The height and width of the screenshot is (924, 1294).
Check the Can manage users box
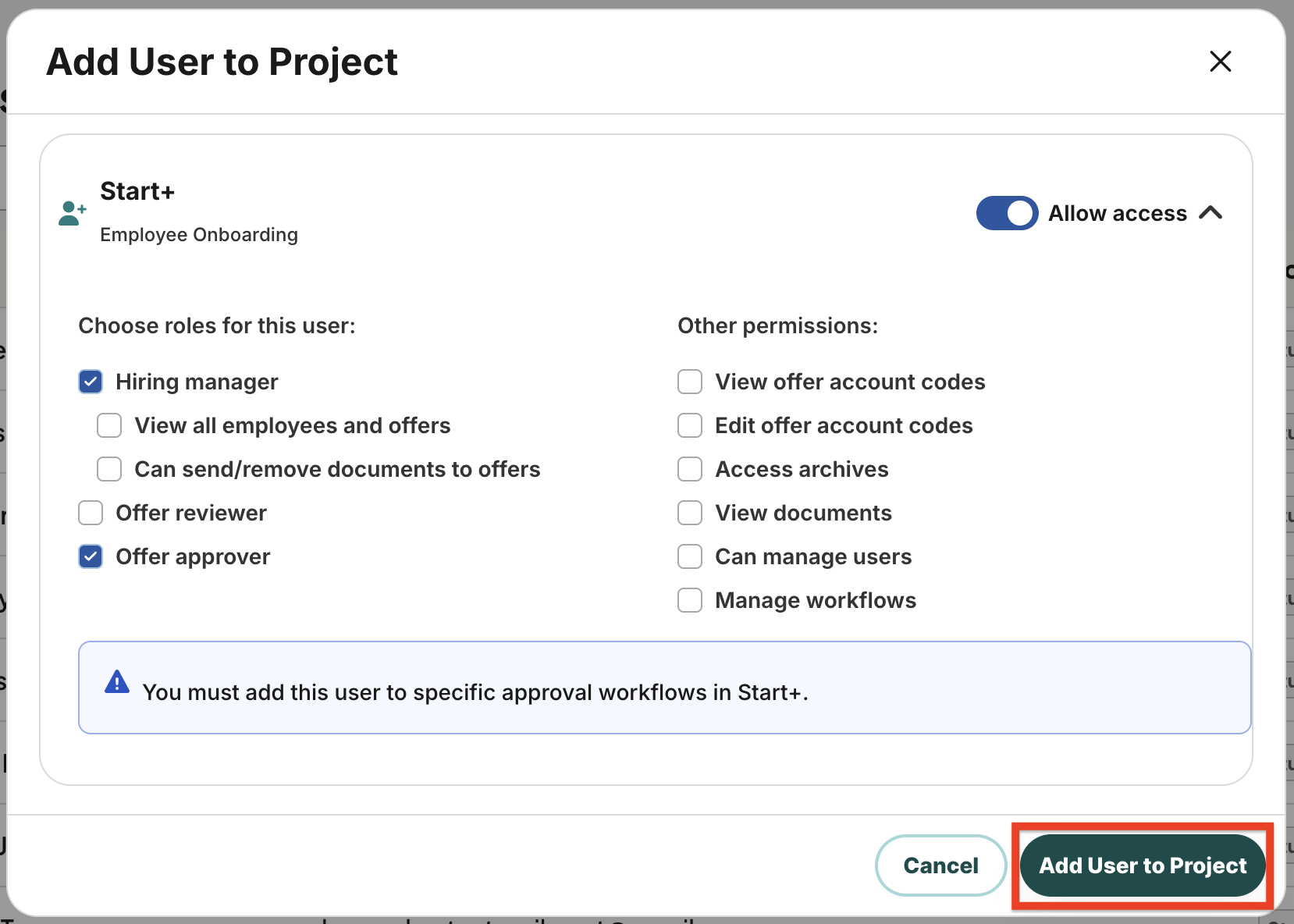point(690,556)
